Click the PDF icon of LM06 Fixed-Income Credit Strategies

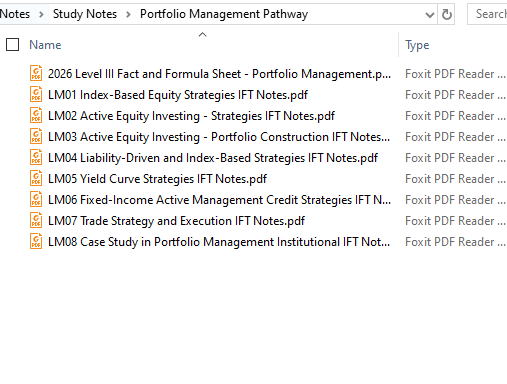coord(36,200)
